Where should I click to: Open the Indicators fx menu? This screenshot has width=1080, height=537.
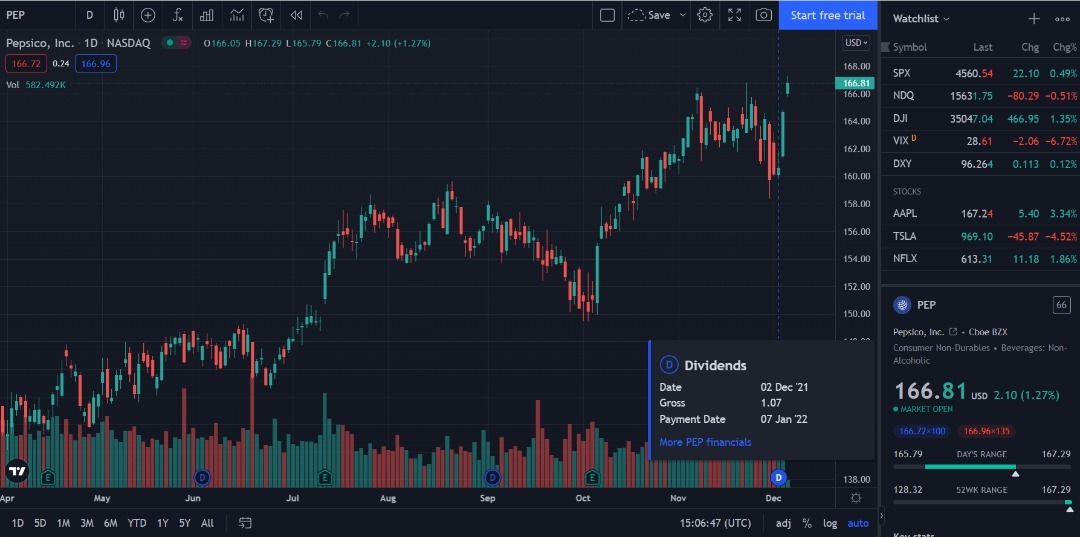[177, 15]
